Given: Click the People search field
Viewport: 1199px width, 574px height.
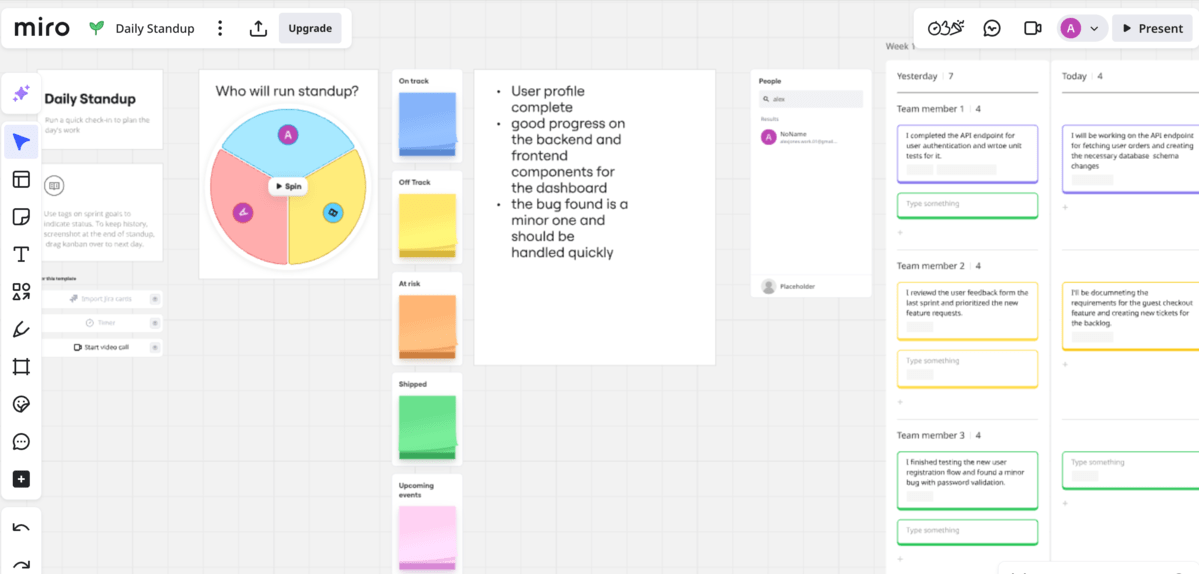Looking at the screenshot, I should click(x=810, y=99).
